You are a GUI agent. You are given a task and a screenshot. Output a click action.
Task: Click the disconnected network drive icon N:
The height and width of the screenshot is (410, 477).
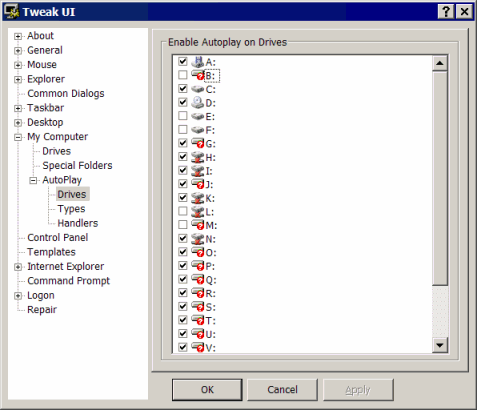(198, 239)
